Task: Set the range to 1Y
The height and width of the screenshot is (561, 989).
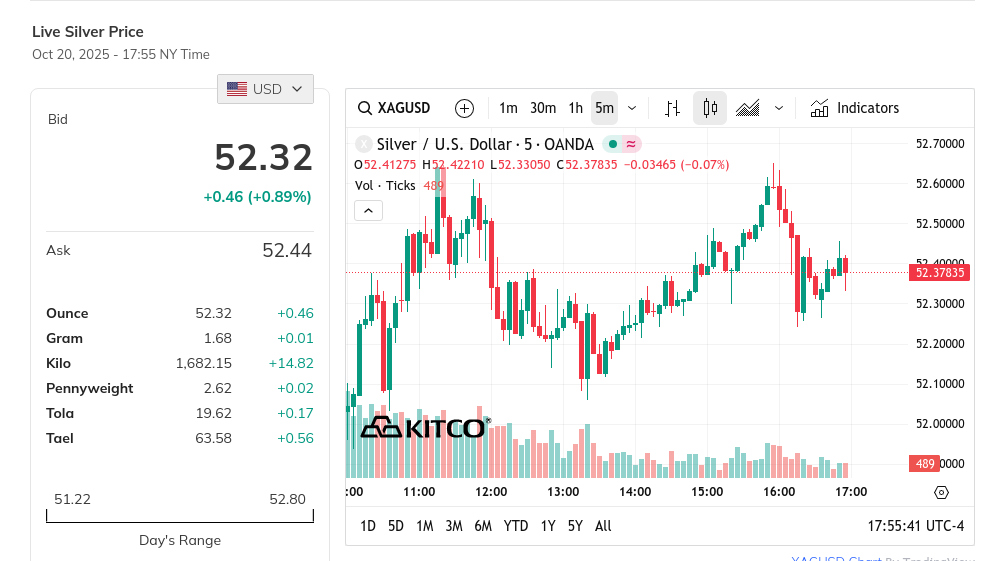Action: point(548,526)
